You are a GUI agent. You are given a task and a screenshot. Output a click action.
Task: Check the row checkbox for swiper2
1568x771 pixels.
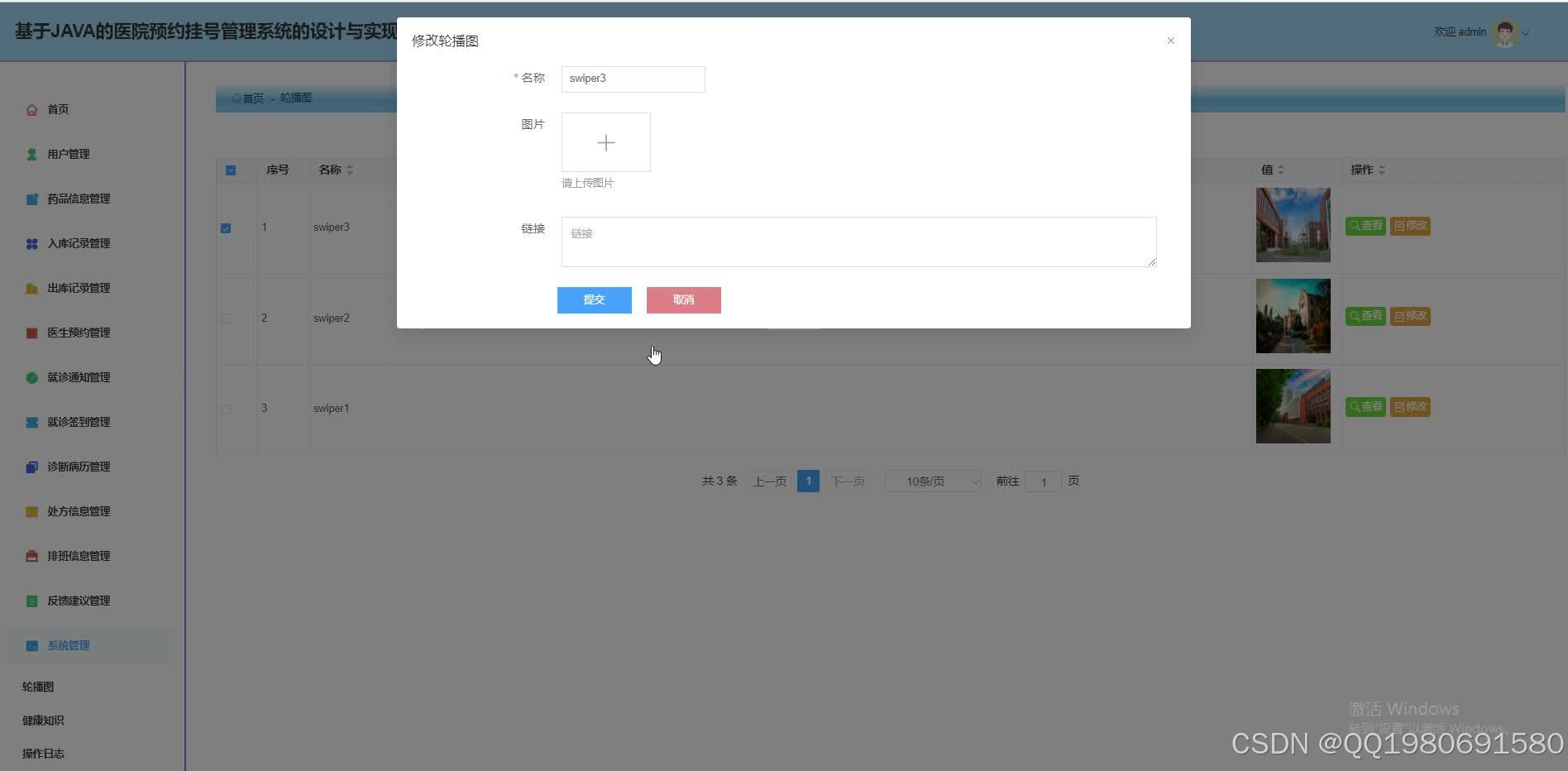[x=225, y=318]
